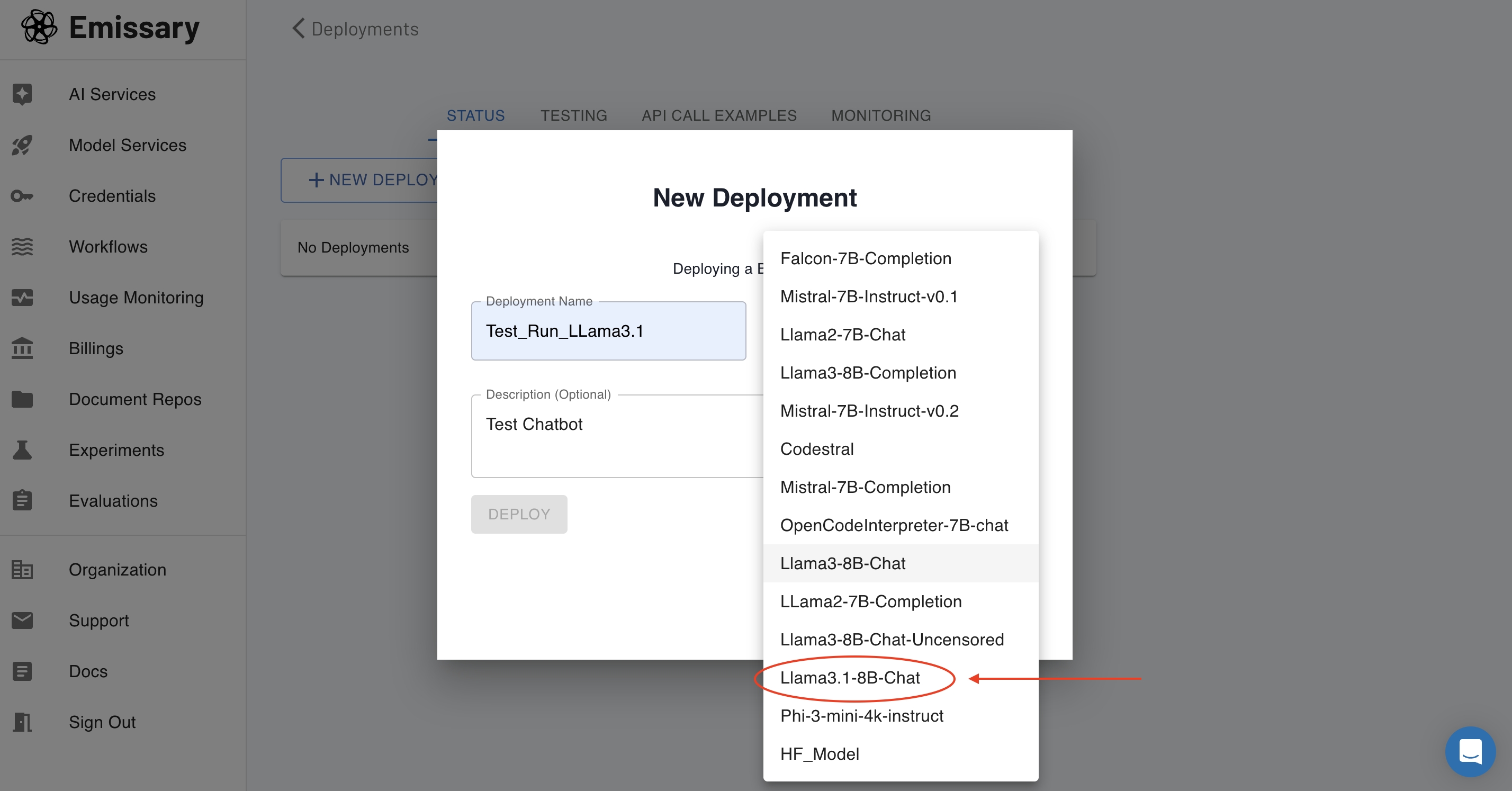The height and width of the screenshot is (791, 1512).
Task: Select Falcon-7B-Completion from model list
Action: [901, 258]
